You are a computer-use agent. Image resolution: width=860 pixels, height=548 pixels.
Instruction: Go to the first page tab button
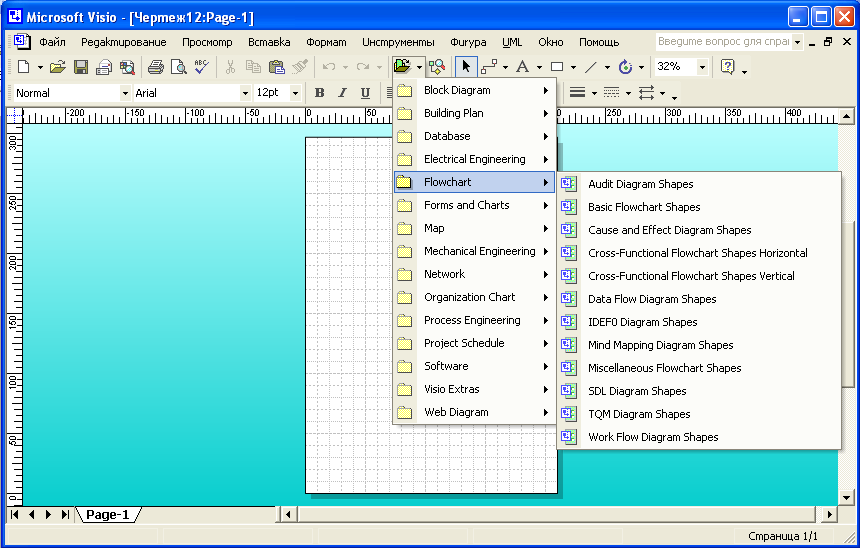pos(14,515)
